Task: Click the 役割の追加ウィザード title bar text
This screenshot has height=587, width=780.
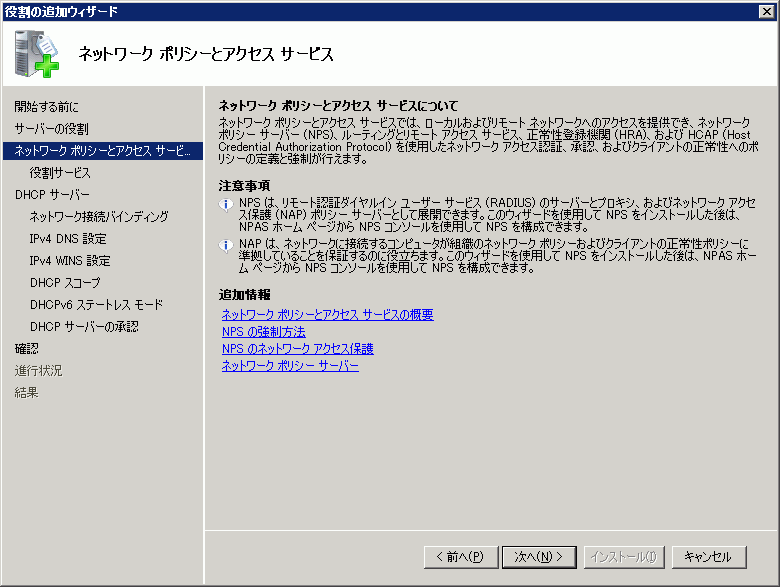Action: click(x=61, y=11)
